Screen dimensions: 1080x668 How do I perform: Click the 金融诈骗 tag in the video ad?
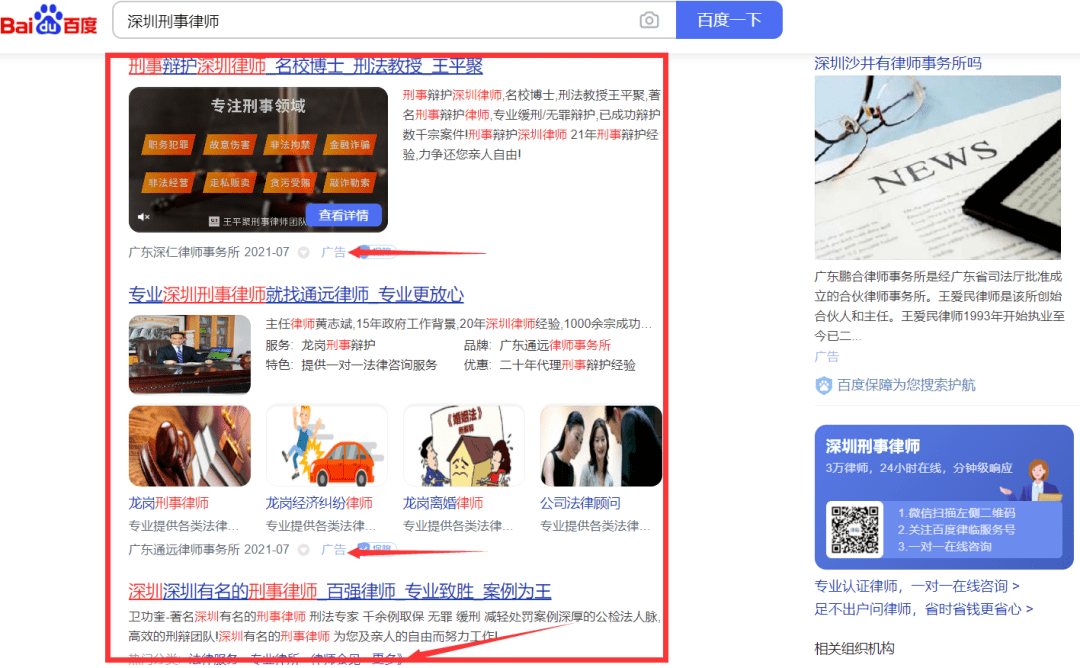[x=350, y=145]
